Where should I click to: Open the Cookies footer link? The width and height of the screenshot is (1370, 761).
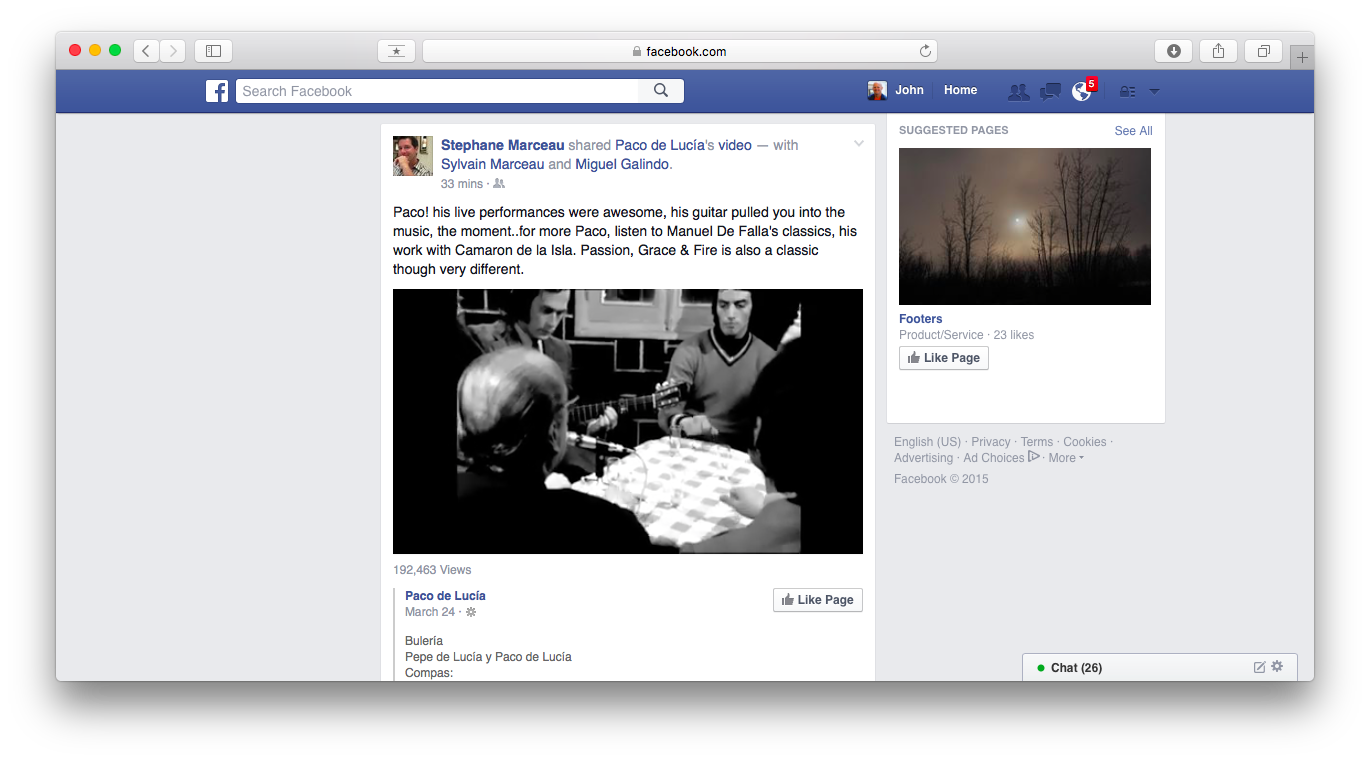tap(1085, 442)
